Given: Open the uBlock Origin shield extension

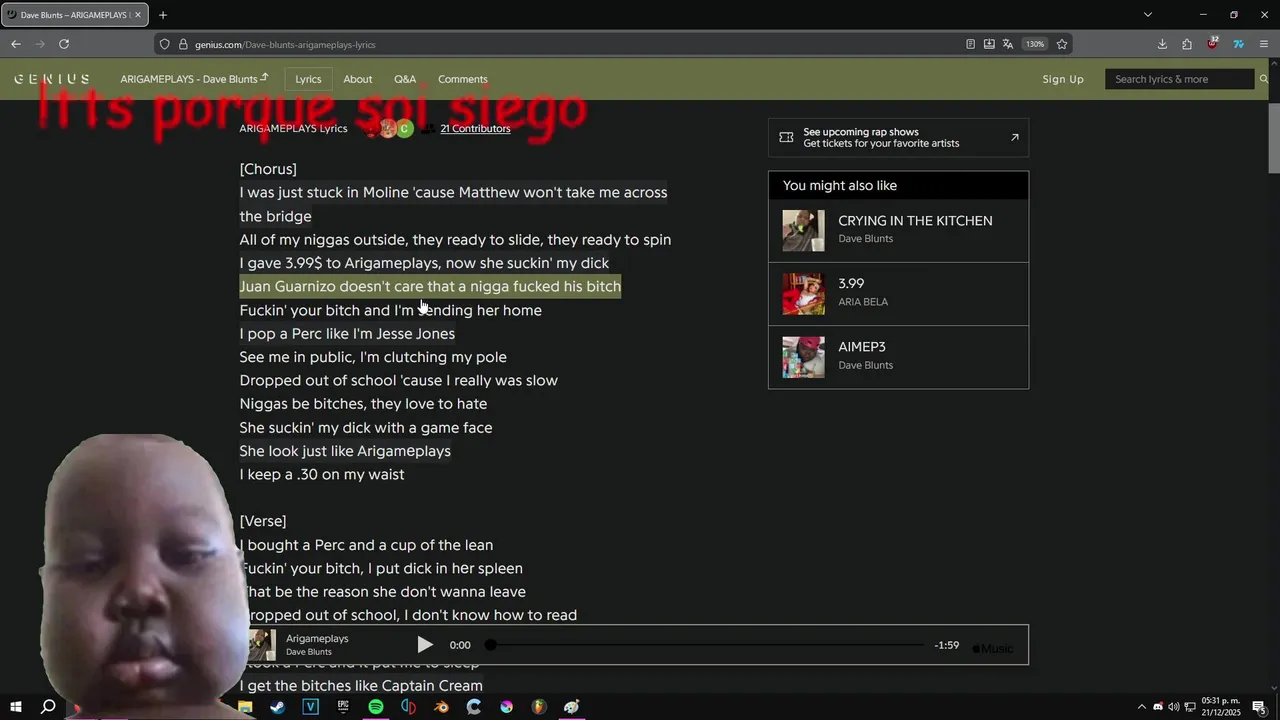Looking at the screenshot, I should tap(1213, 43).
